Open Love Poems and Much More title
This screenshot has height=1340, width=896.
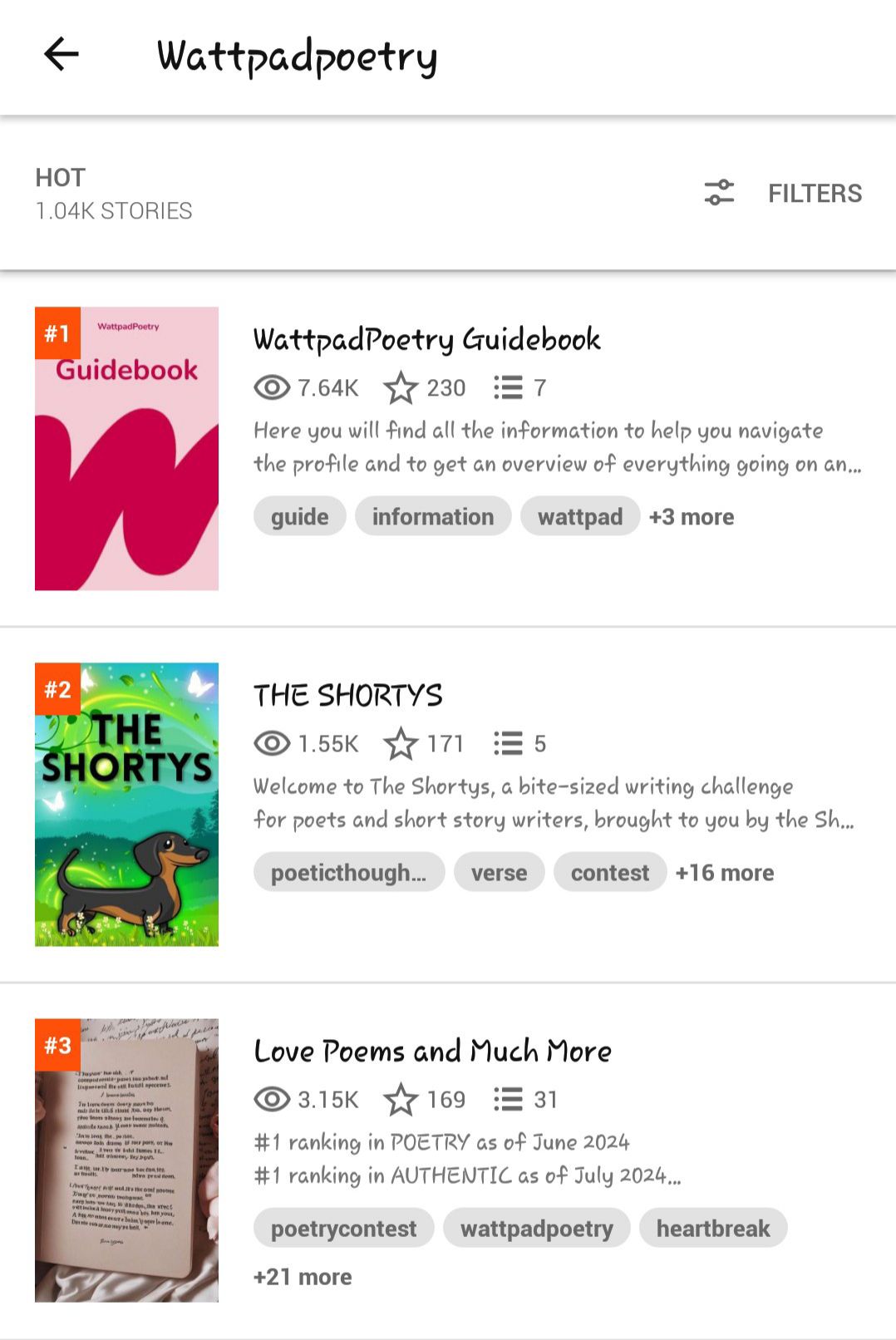point(432,1051)
